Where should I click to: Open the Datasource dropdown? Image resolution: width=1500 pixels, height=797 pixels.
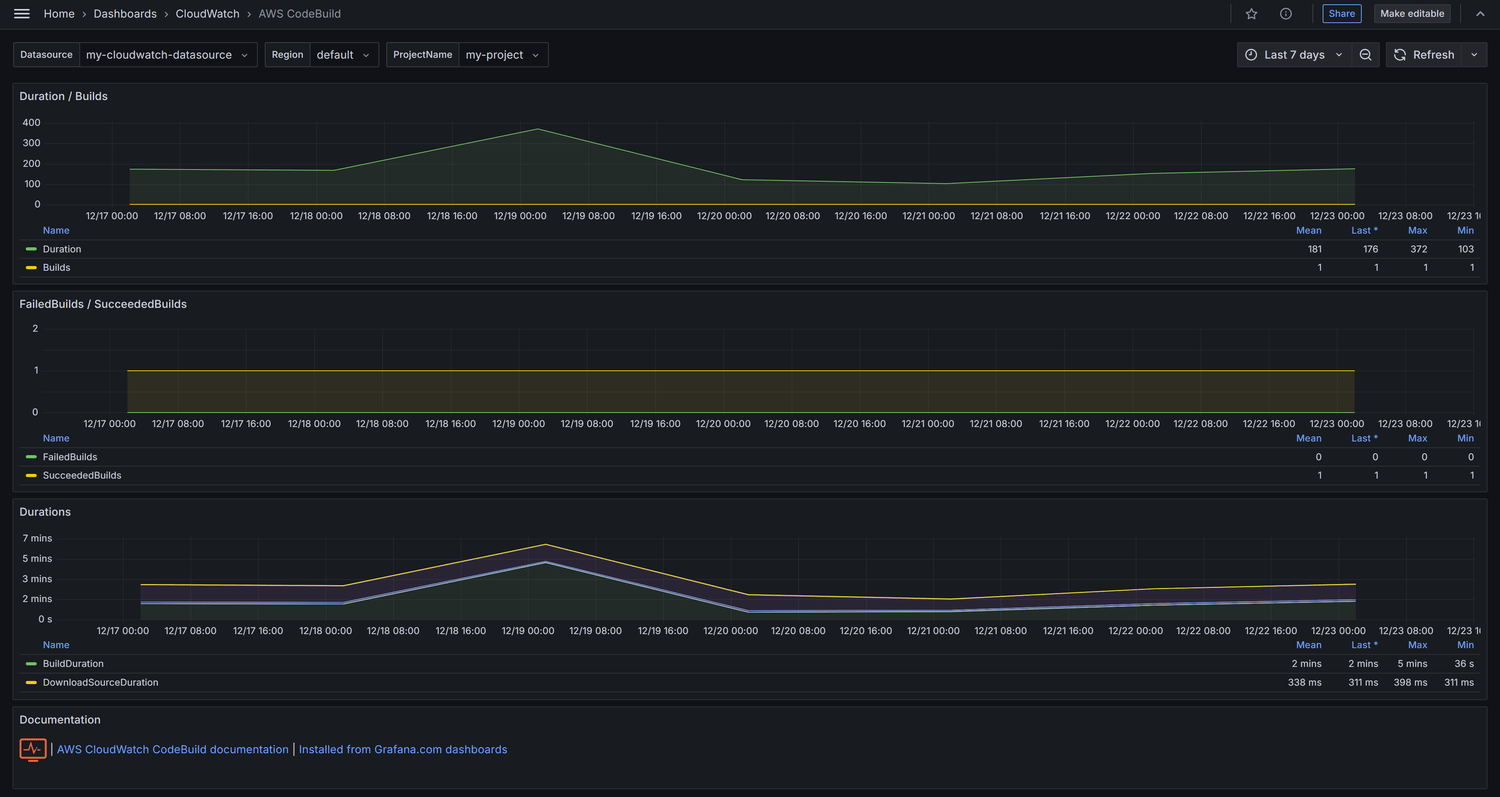point(167,55)
